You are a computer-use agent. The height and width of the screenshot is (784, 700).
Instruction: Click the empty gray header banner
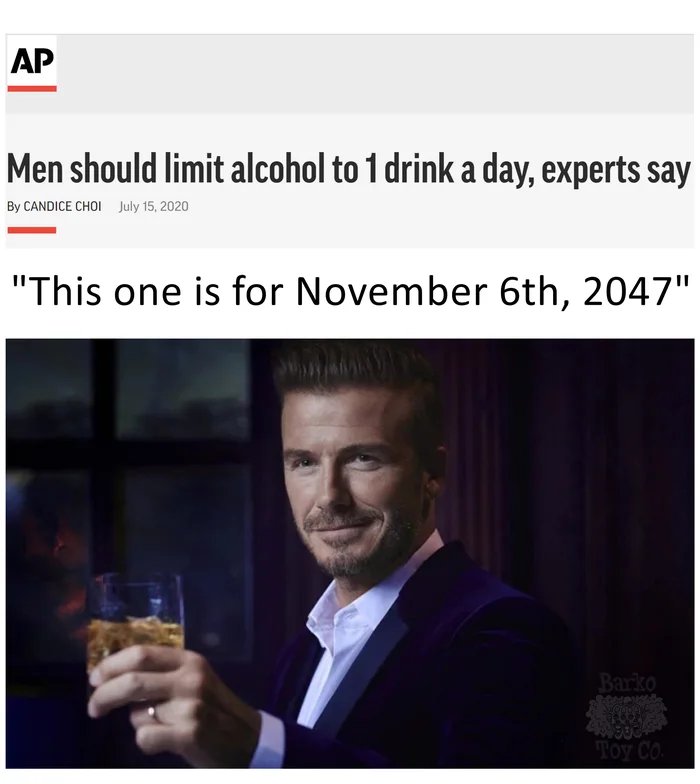375,74
